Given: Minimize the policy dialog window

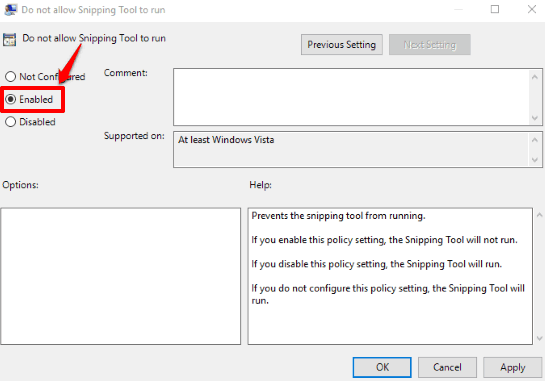Looking at the screenshot, I should coord(458,9).
